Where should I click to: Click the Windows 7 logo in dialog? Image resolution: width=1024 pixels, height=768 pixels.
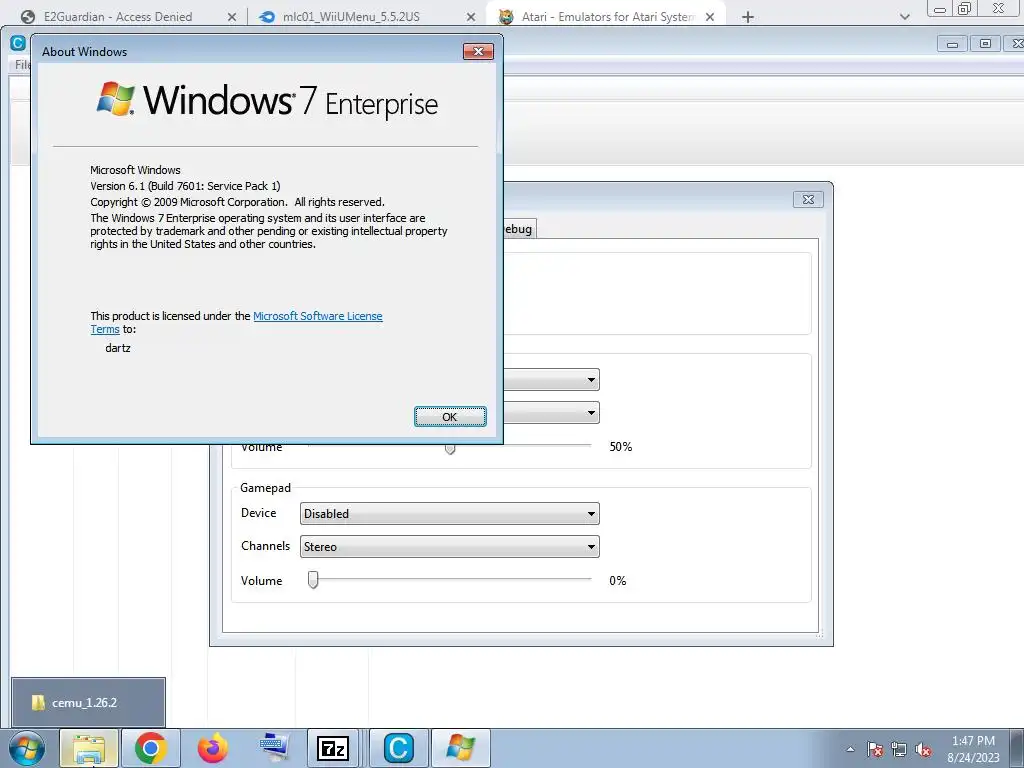click(x=115, y=99)
